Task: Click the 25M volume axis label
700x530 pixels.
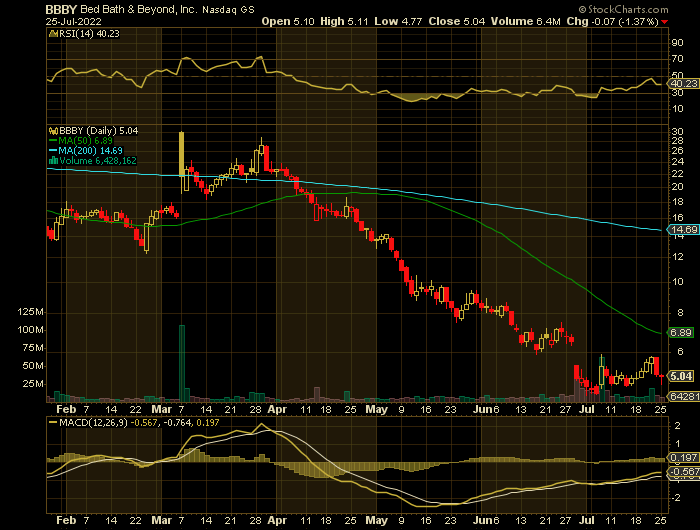Action: tap(33, 384)
